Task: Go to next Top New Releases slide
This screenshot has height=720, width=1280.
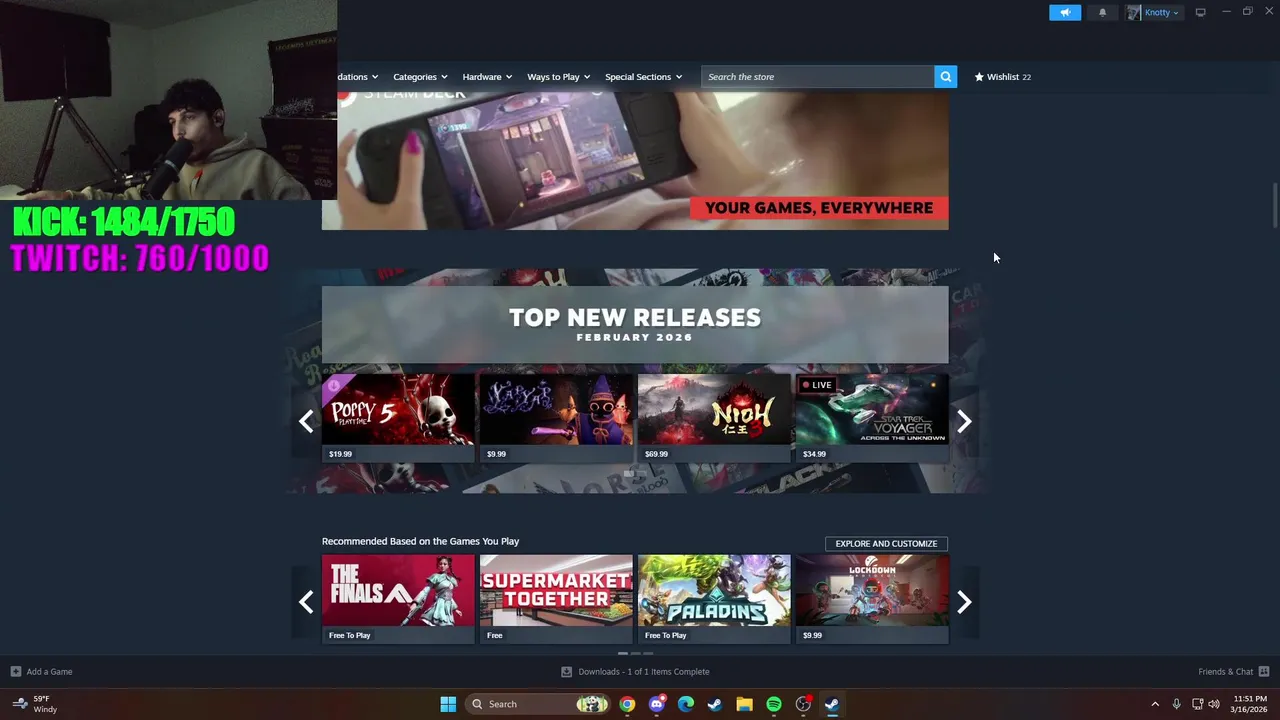Action: [x=964, y=421]
